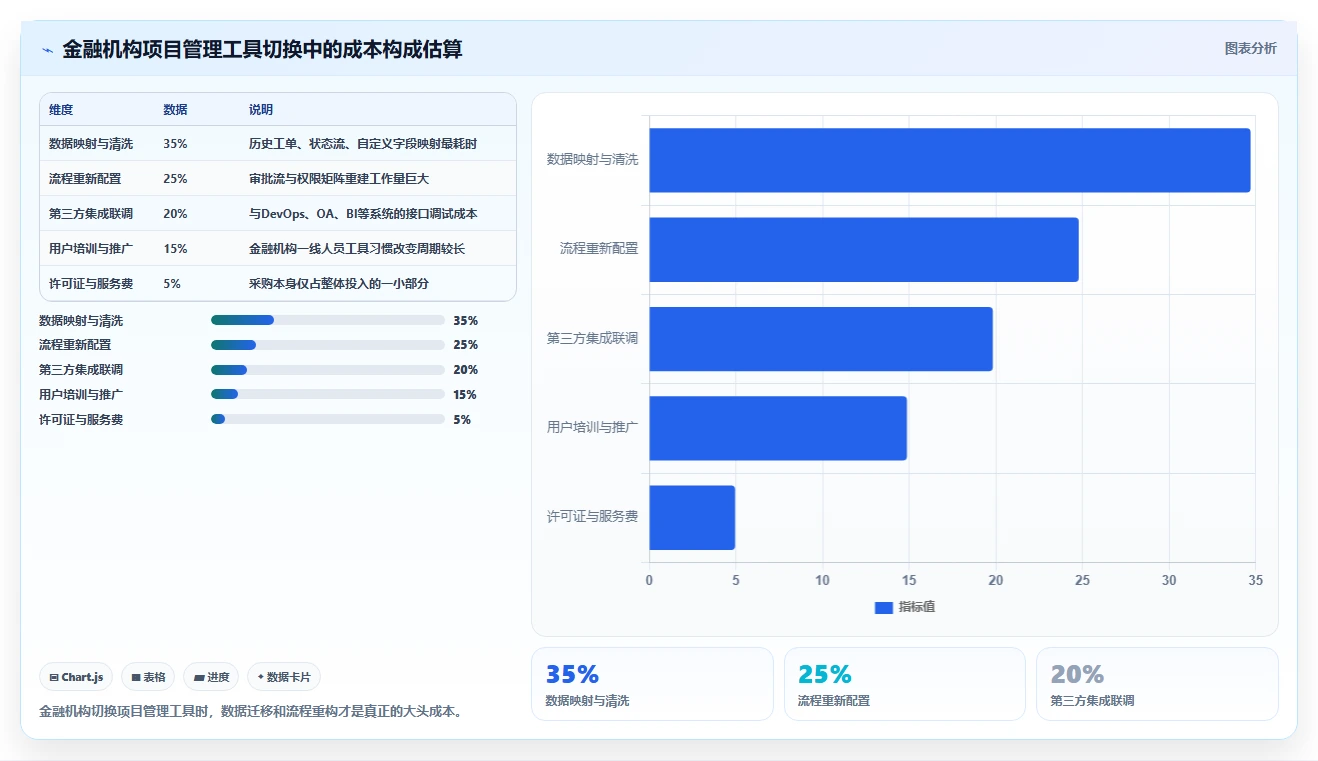Screen dimensions: 1318x761
Task: Click the 流程重新配置 chart bar
Action: [864, 249]
